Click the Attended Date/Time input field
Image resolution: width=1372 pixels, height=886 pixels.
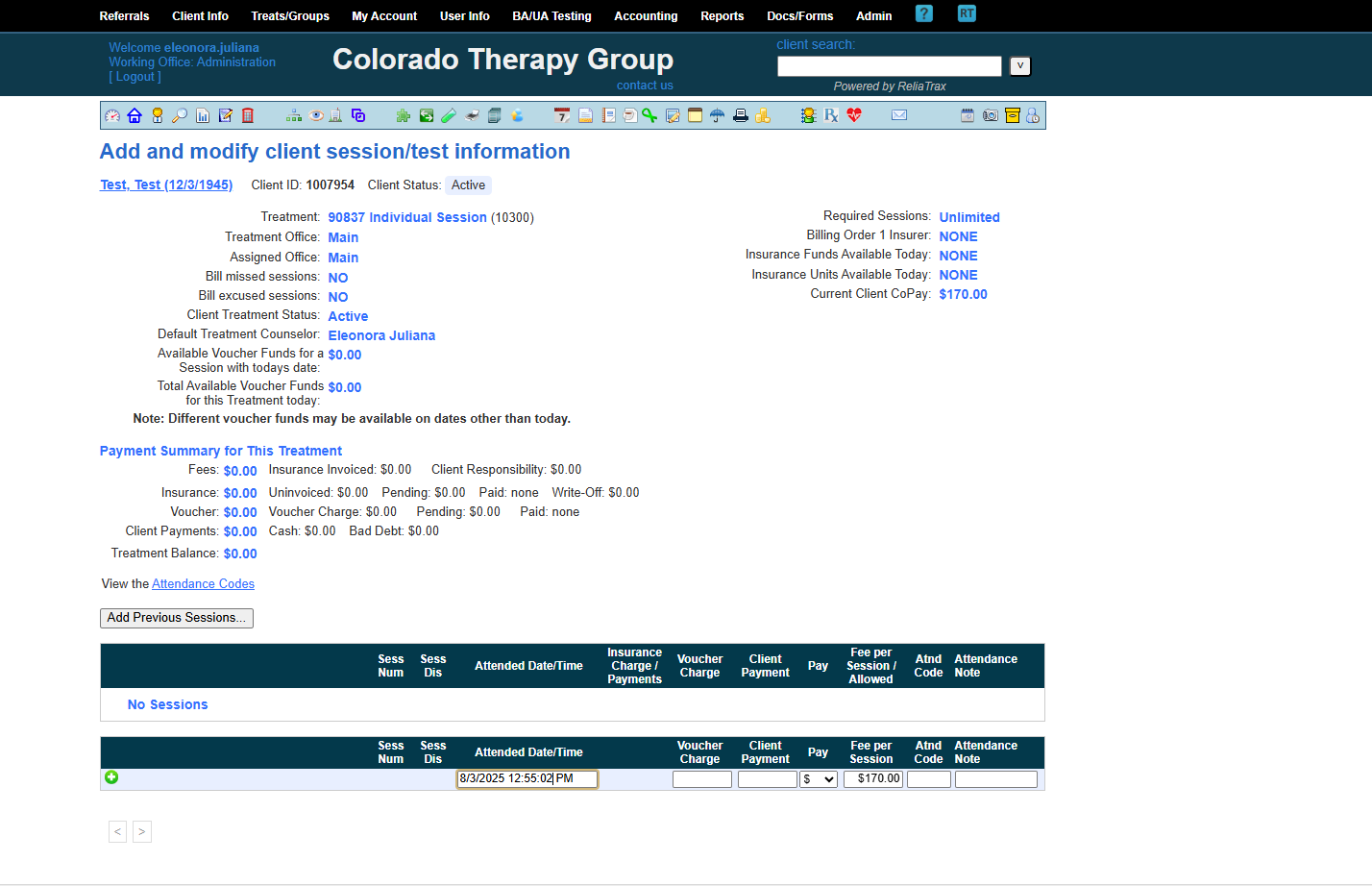(527, 779)
